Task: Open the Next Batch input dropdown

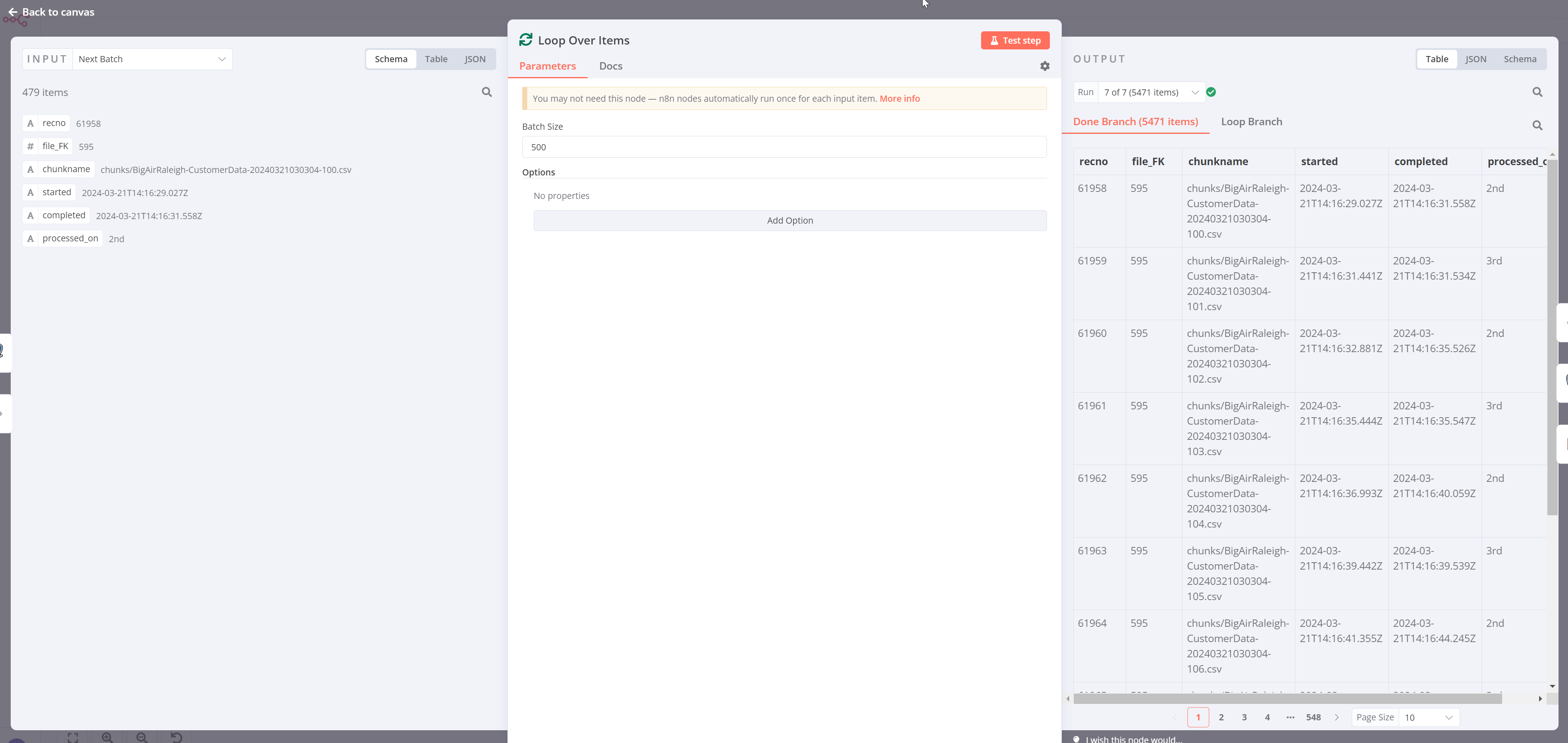Action: coord(152,59)
